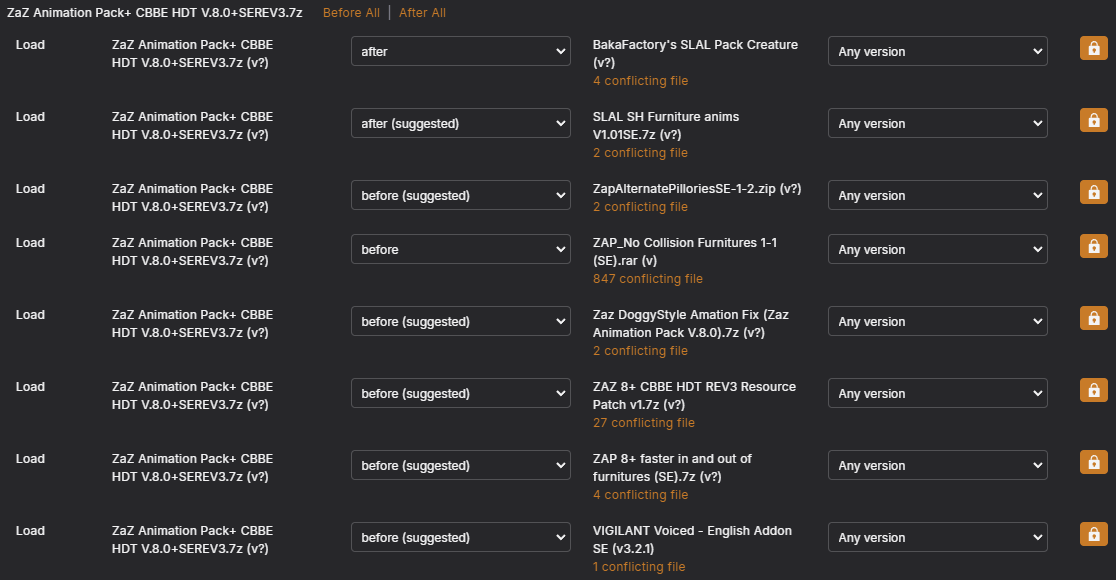Screen dimensions: 1116x580
Task: Open version dropdown for VIGILANT Voiced English Addon
Action: click(x=937, y=537)
